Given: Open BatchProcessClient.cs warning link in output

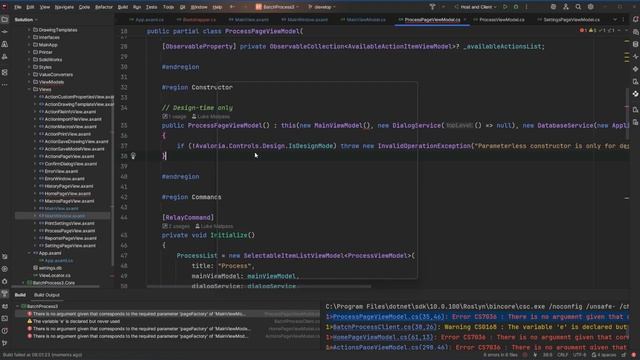Looking at the screenshot, I should coord(384,327).
